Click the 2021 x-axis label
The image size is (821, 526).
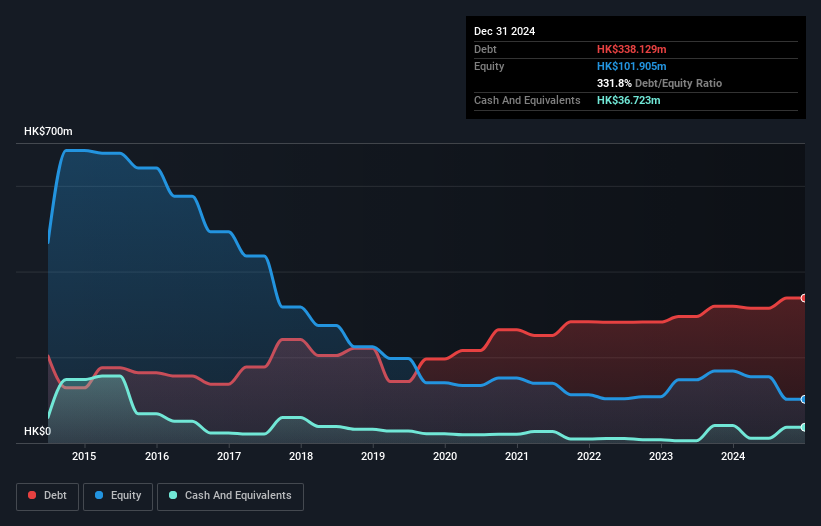[x=517, y=456]
